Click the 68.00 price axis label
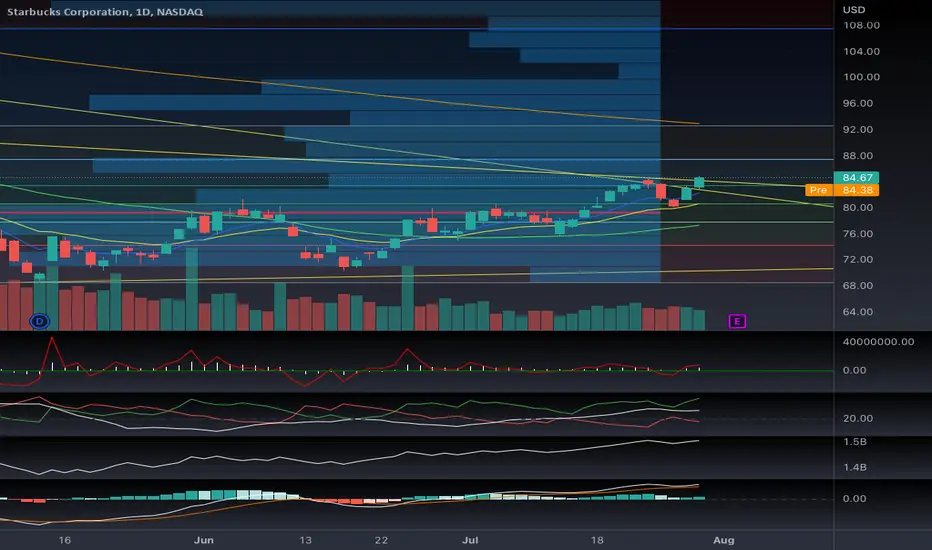Screen dimensions: 932x550 click(x=858, y=285)
